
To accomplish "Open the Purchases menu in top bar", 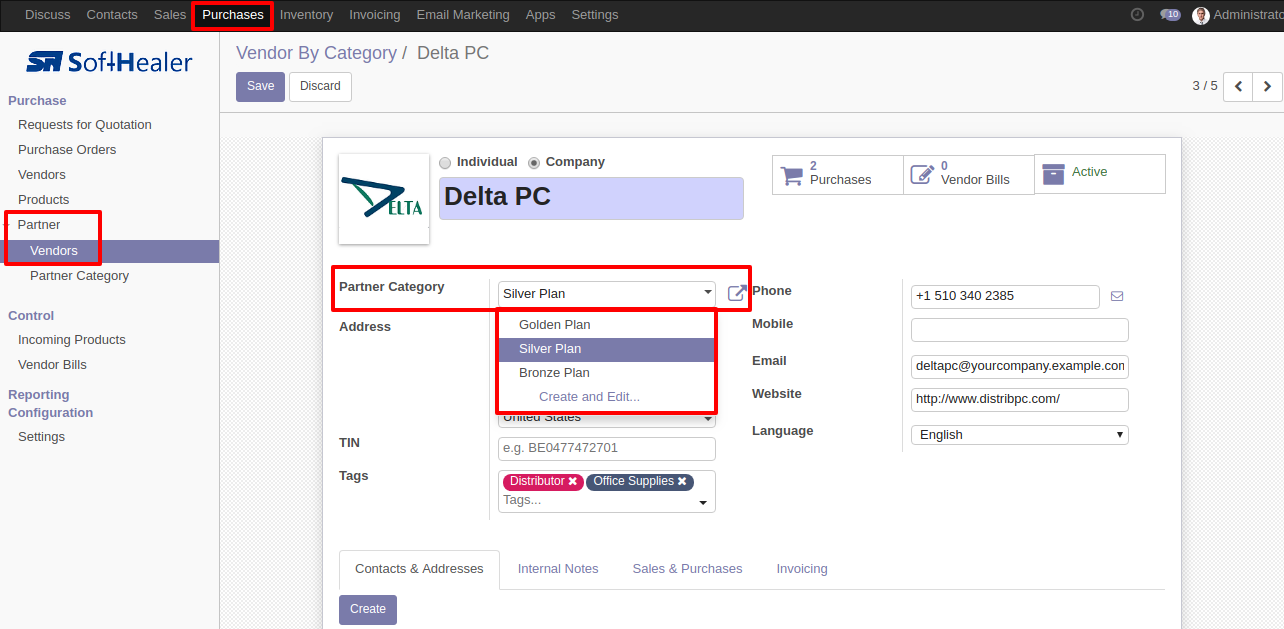I will point(233,15).
